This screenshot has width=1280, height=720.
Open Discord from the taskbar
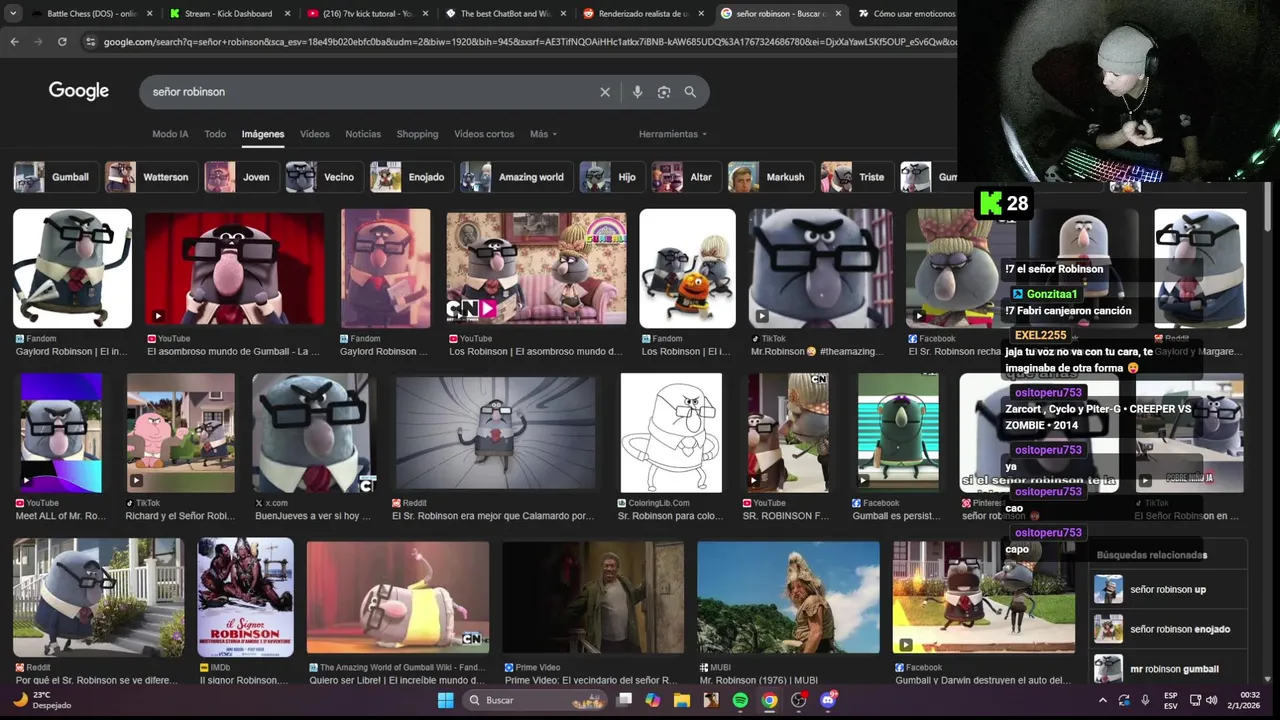(x=828, y=700)
